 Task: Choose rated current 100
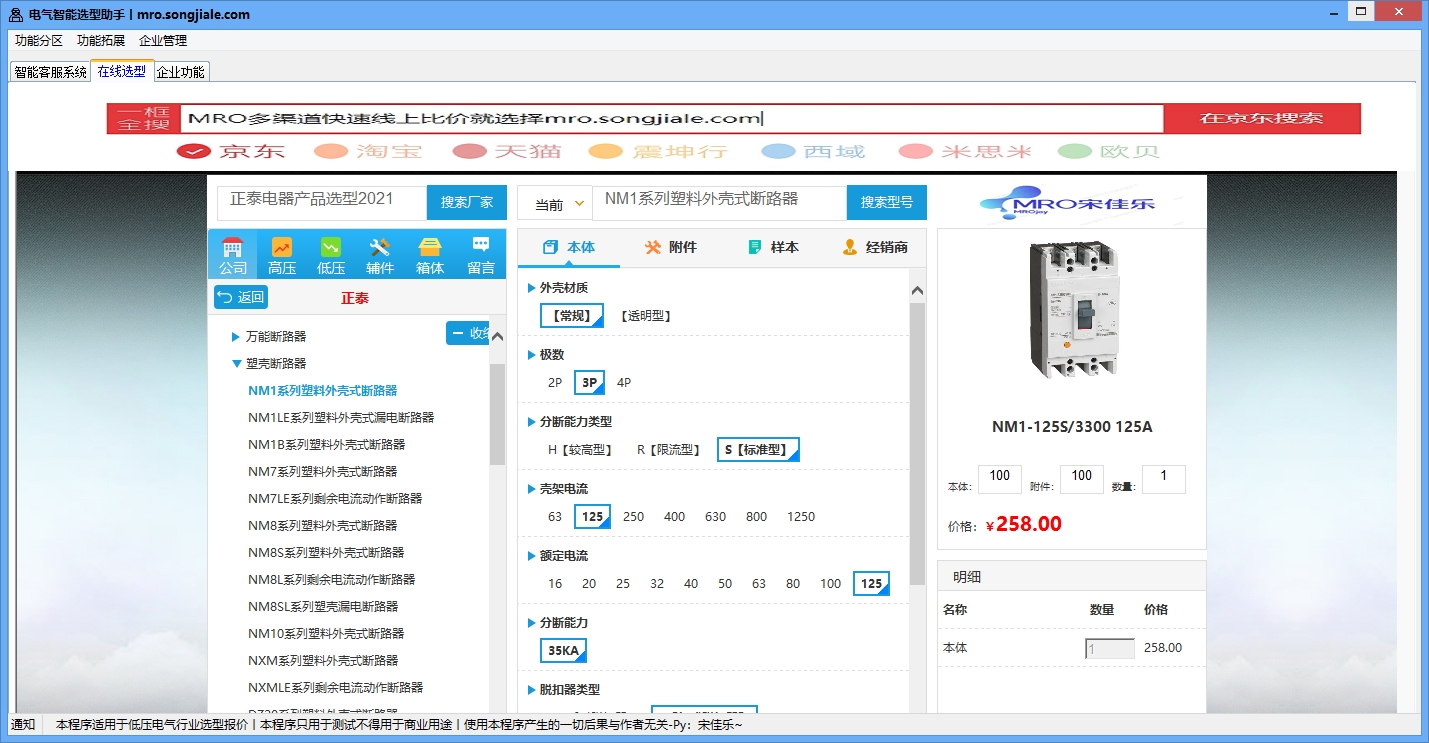tap(831, 584)
